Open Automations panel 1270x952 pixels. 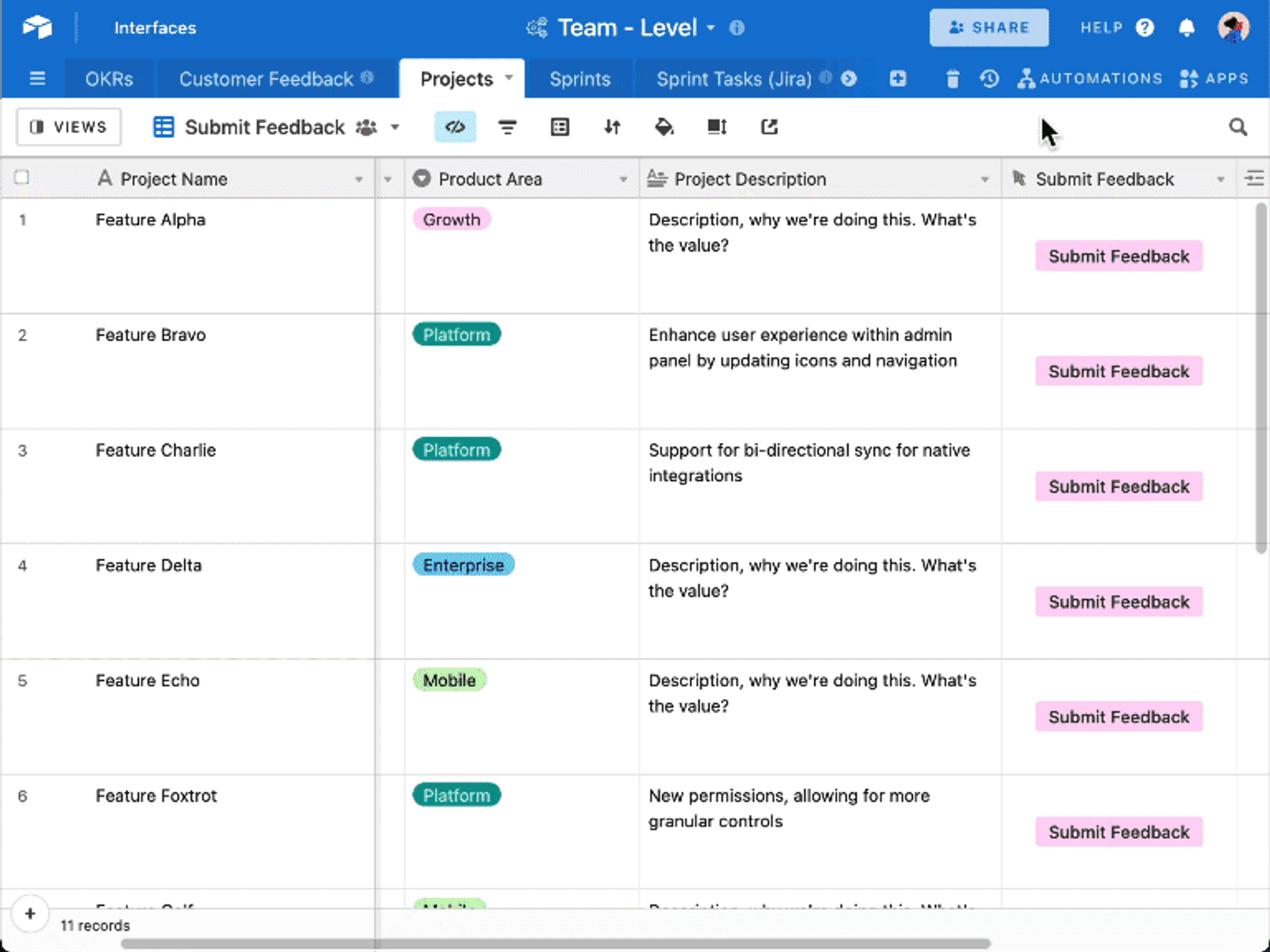point(1090,79)
